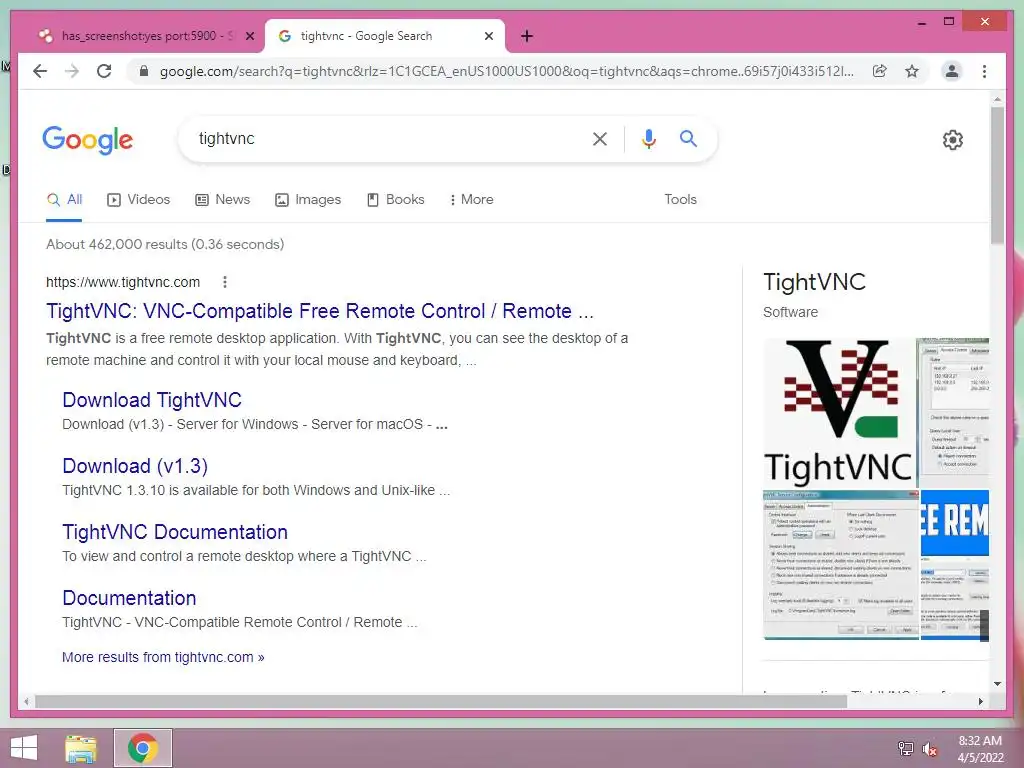Expand the More search categories
Viewport: 1024px width, 768px height.
click(x=472, y=200)
